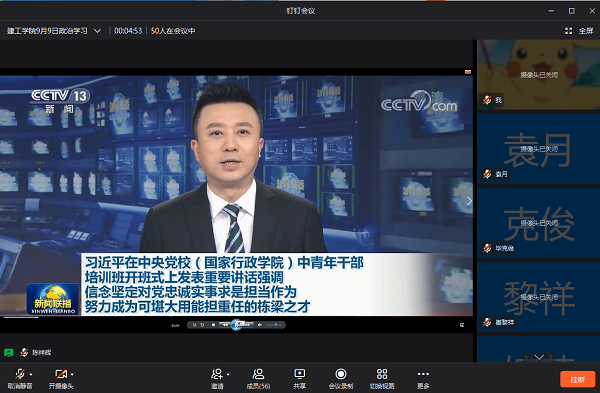This screenshot has width=600, height=393.
Task: Collapse participant sidebar with right arrow
Action: 470,201
